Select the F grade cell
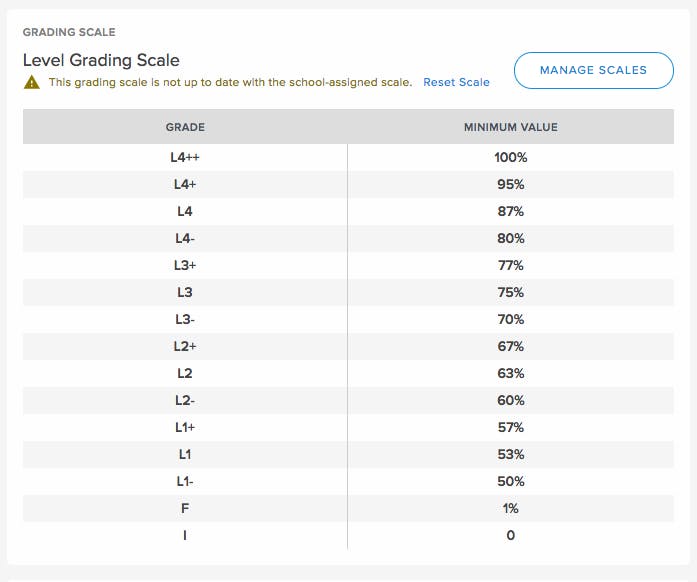Screen dimensions: 697x582 [x=185, y=509]
